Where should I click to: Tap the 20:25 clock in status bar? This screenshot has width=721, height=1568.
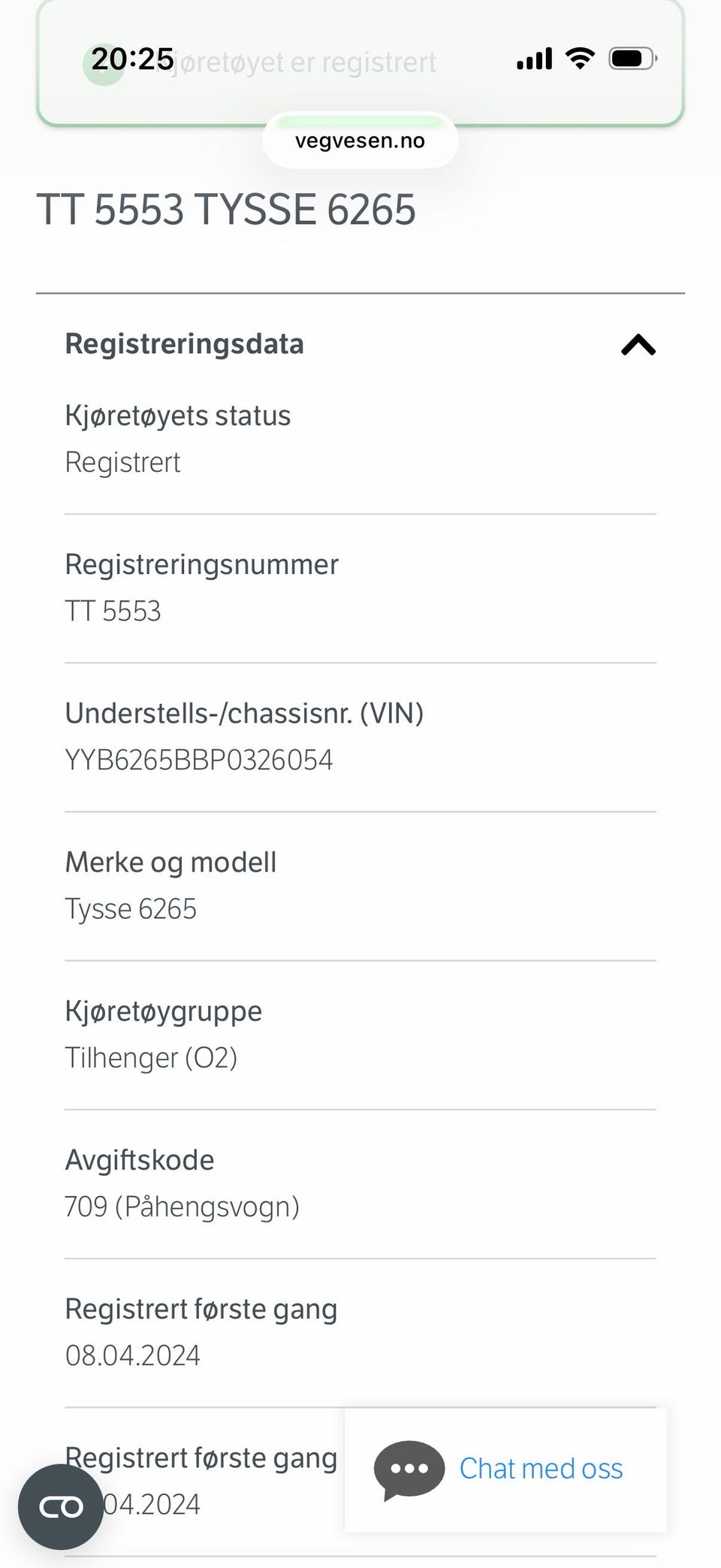[x=132, y=59]
